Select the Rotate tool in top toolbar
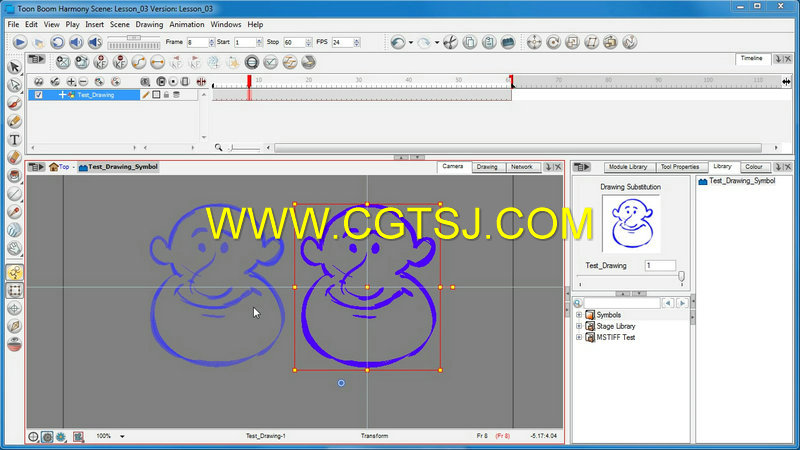800x450 pixels. click(553, 42)
